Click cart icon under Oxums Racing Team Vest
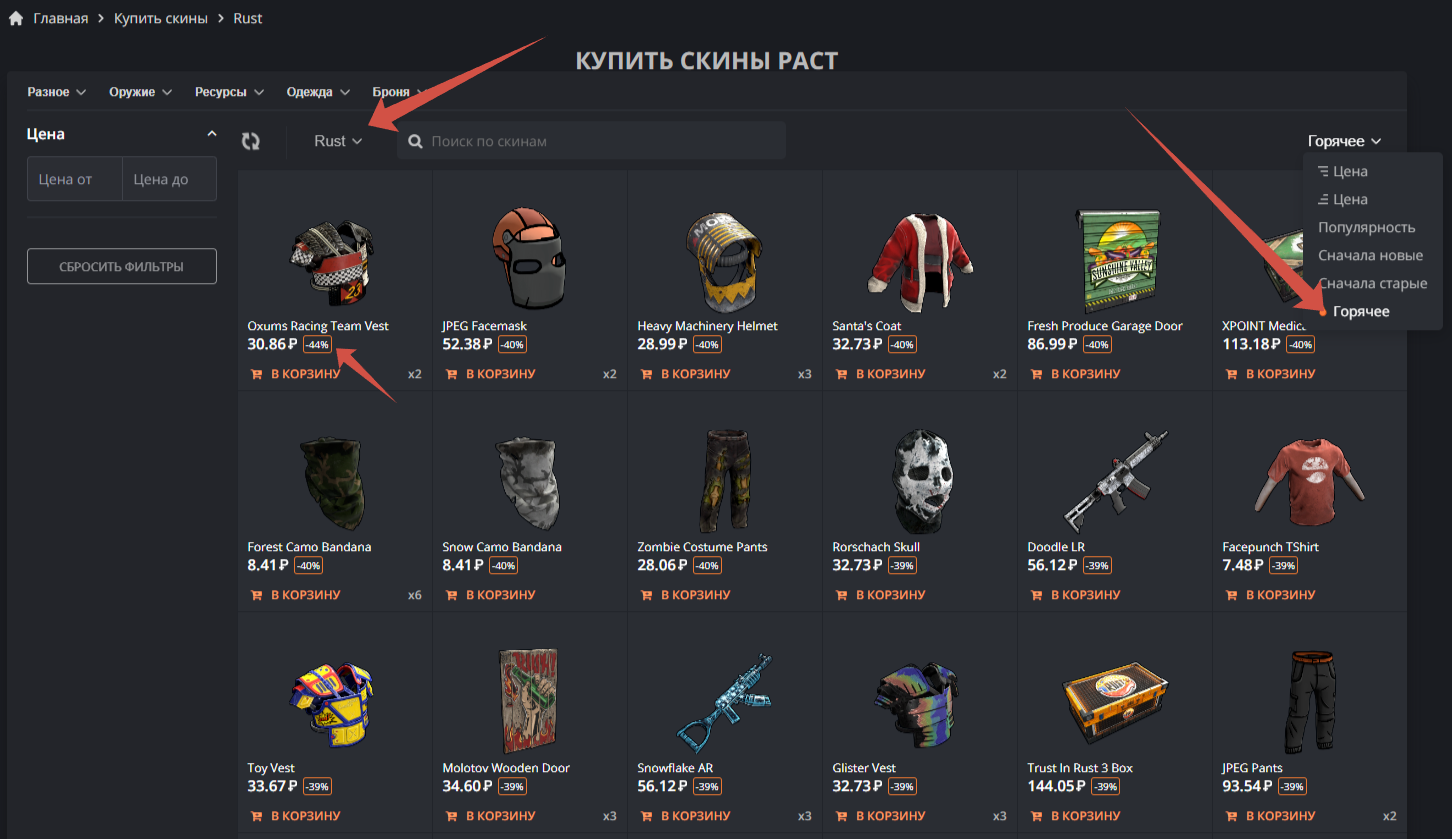1452x839 pixels. tap(256, 374)
